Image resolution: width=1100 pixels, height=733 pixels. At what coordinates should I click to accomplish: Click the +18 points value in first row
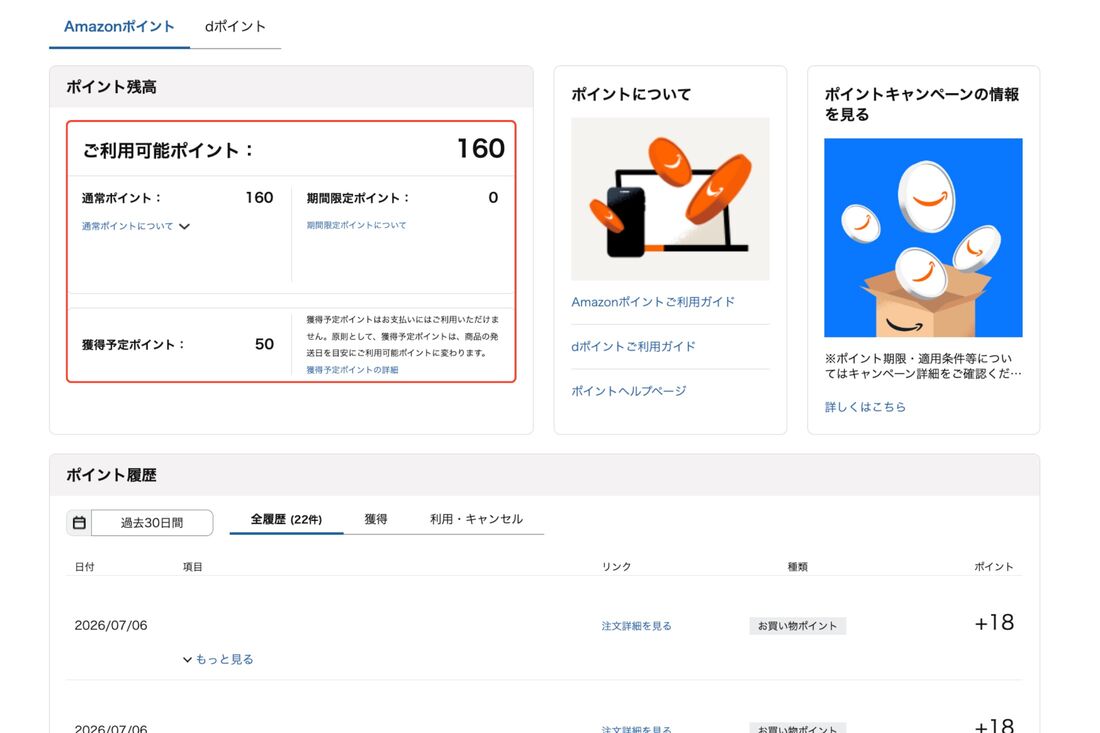point(994,623)
